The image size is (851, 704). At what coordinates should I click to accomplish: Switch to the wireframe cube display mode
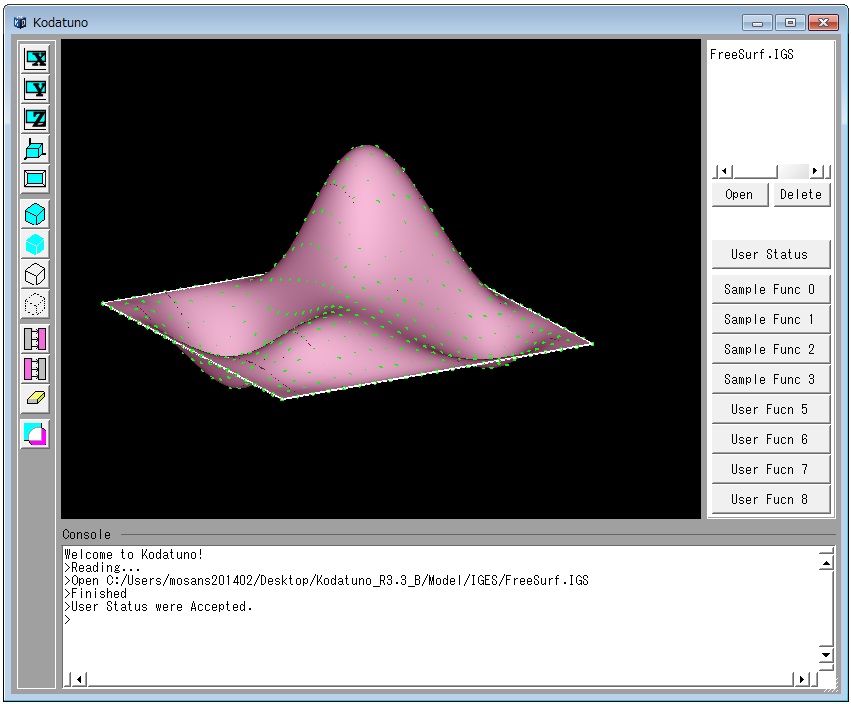(x=35, y=274)
